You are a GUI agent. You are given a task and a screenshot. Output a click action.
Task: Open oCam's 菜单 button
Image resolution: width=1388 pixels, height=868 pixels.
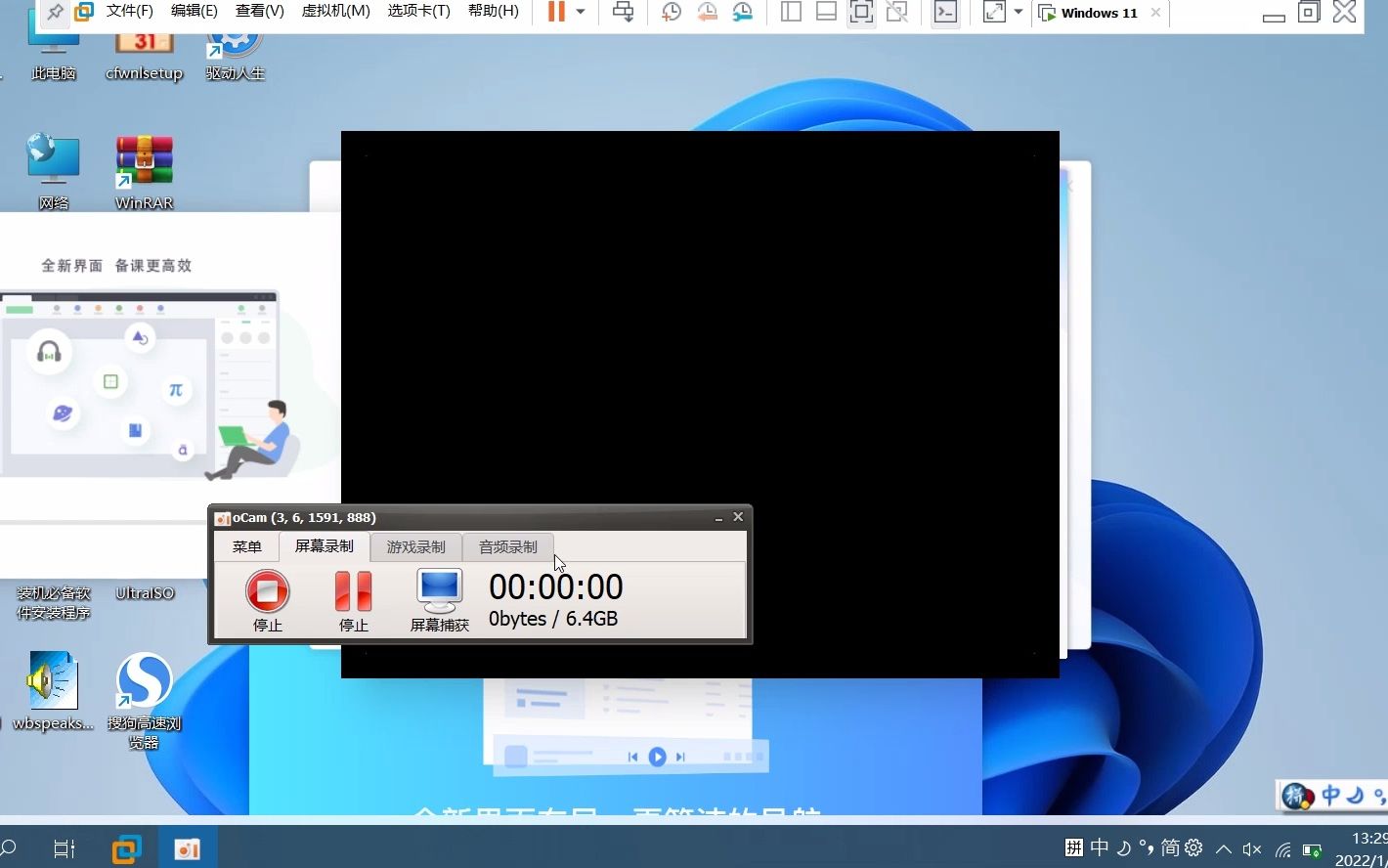click(x=246, y=546)
